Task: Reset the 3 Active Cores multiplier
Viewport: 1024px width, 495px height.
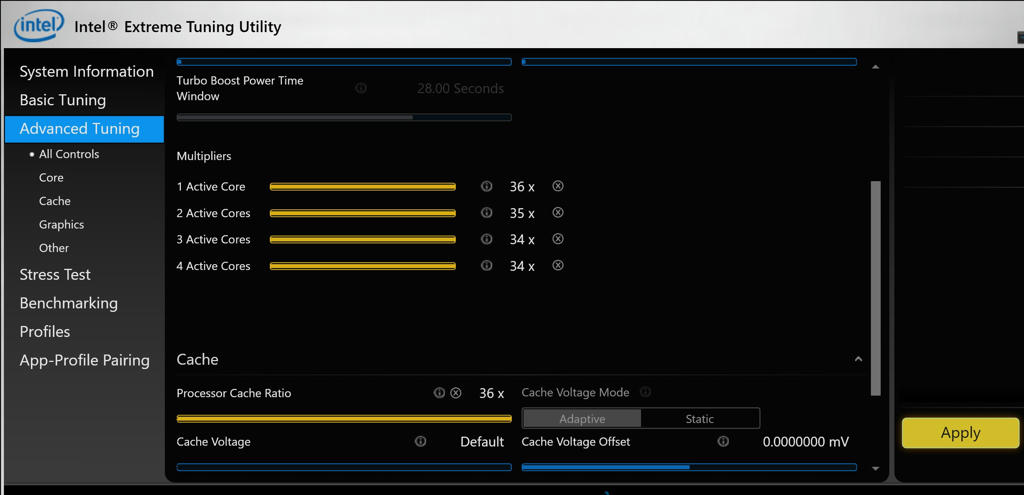Action: (558, 239)
